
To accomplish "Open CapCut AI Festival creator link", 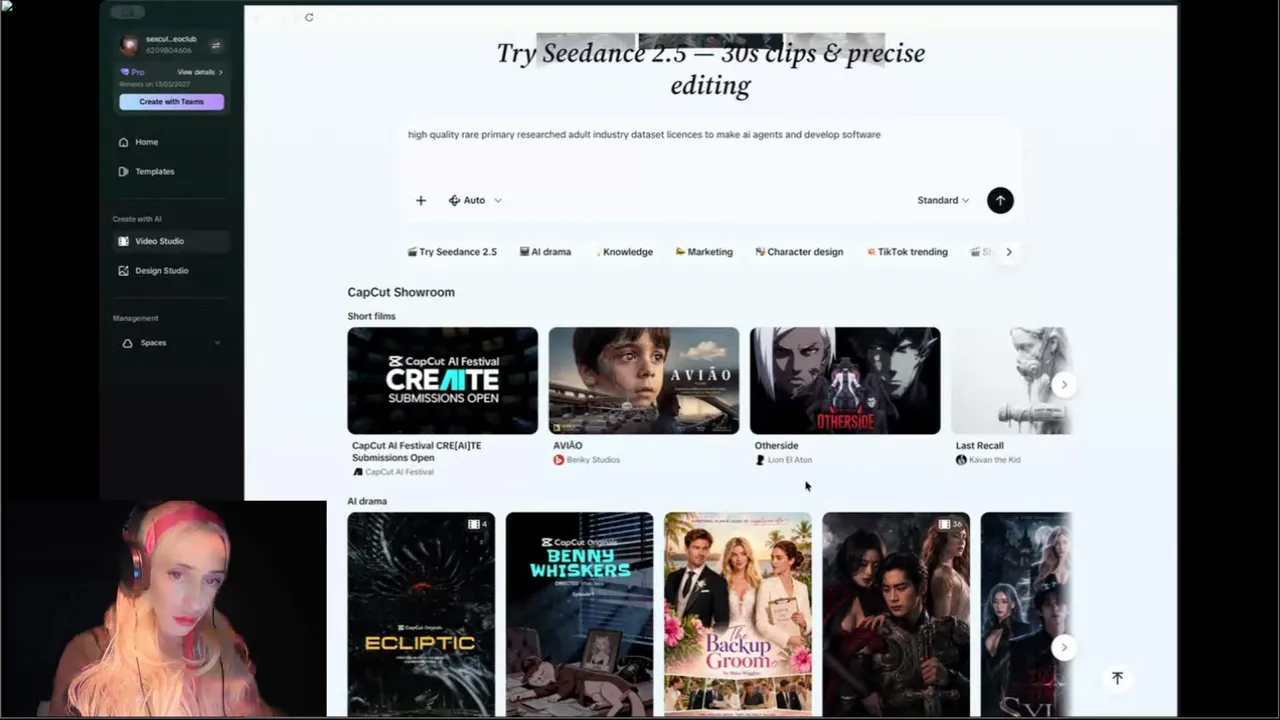I will 393,472.
